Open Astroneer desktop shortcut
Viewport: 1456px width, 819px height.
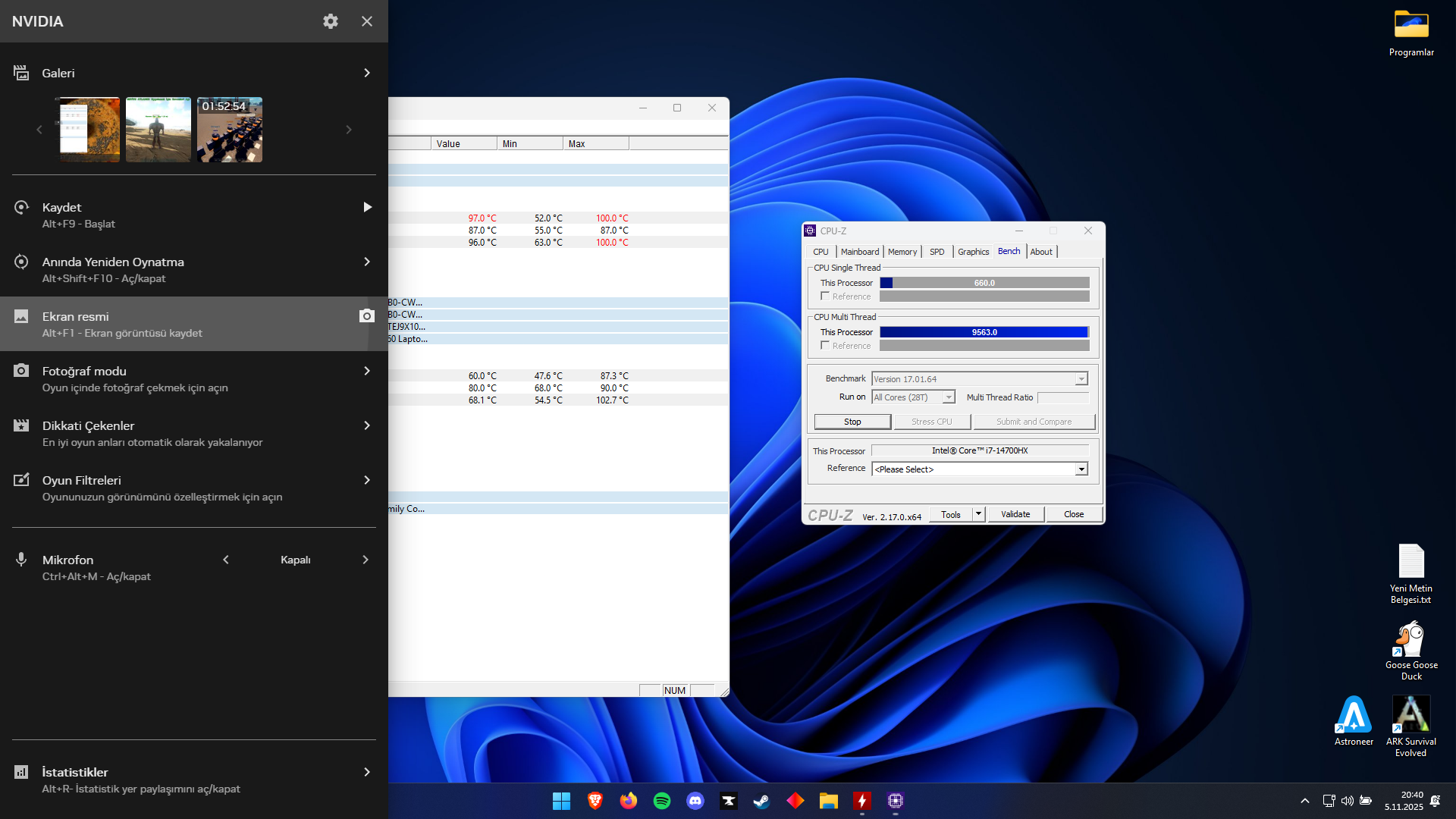coord(1354,720)
